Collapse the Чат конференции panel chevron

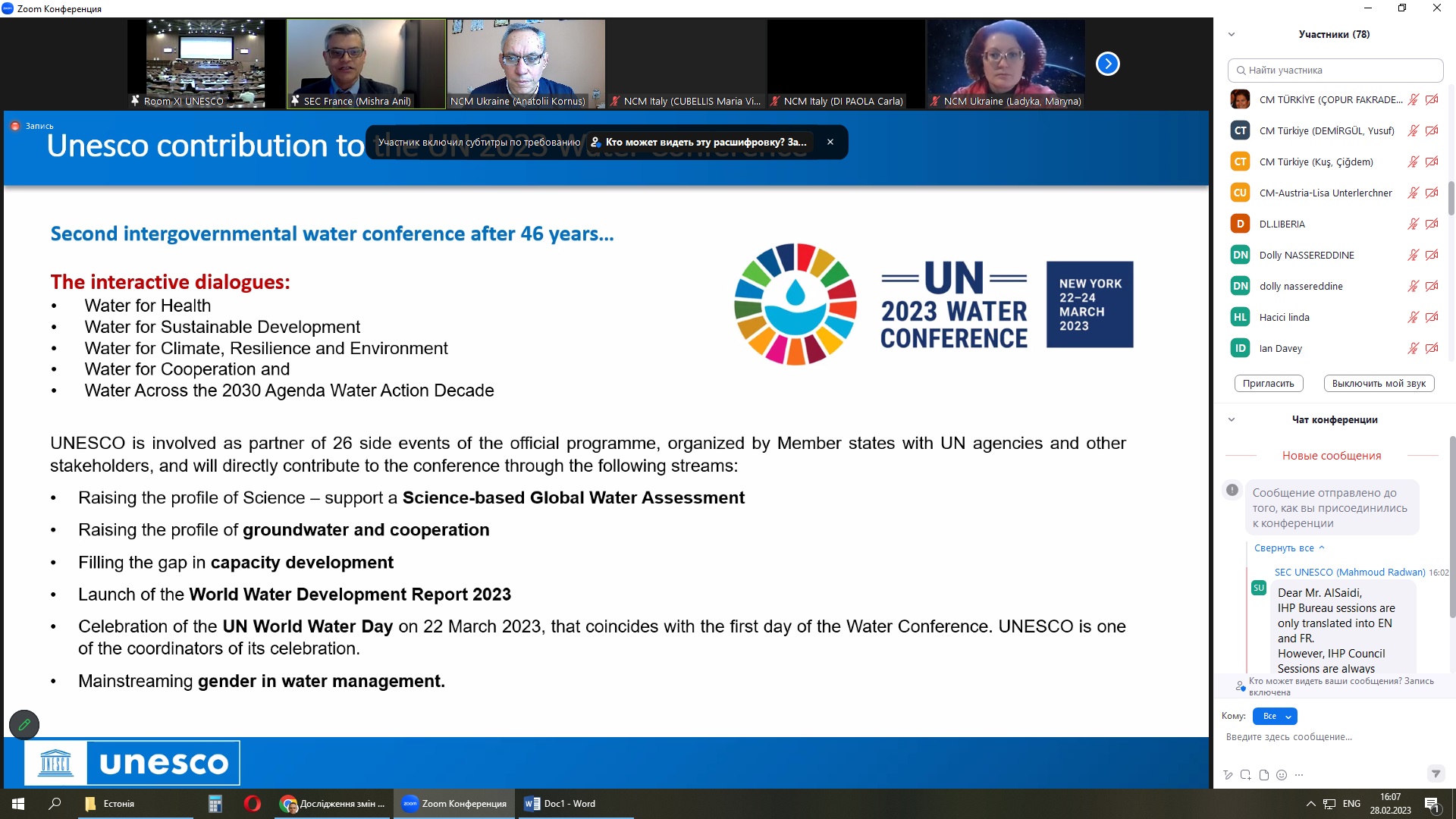tap(1232, 419)
